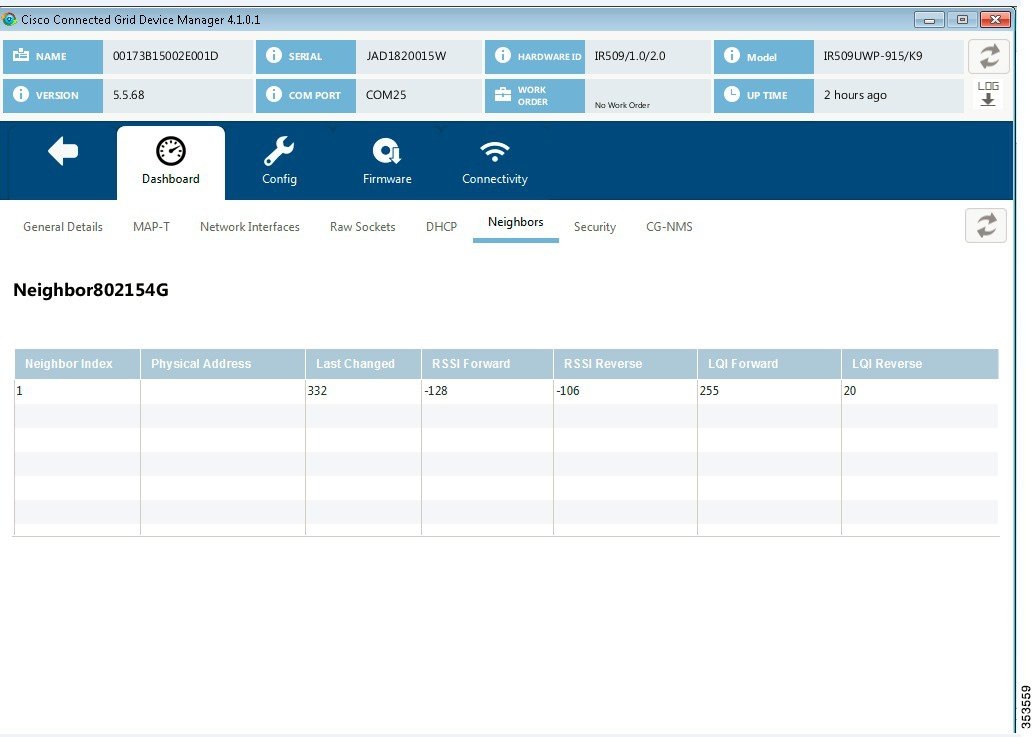The height and width of the screenshot is (737, 1036).
Task: Sort by LQI Forward column header
Action: [770, 364]
